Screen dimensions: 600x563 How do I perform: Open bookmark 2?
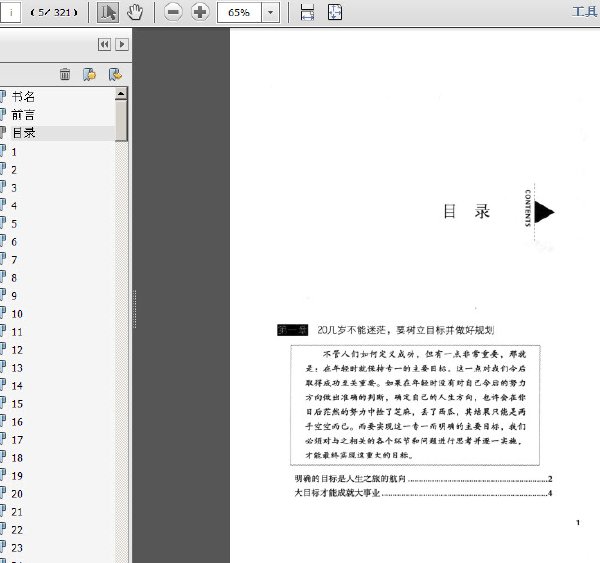point(14,170)
